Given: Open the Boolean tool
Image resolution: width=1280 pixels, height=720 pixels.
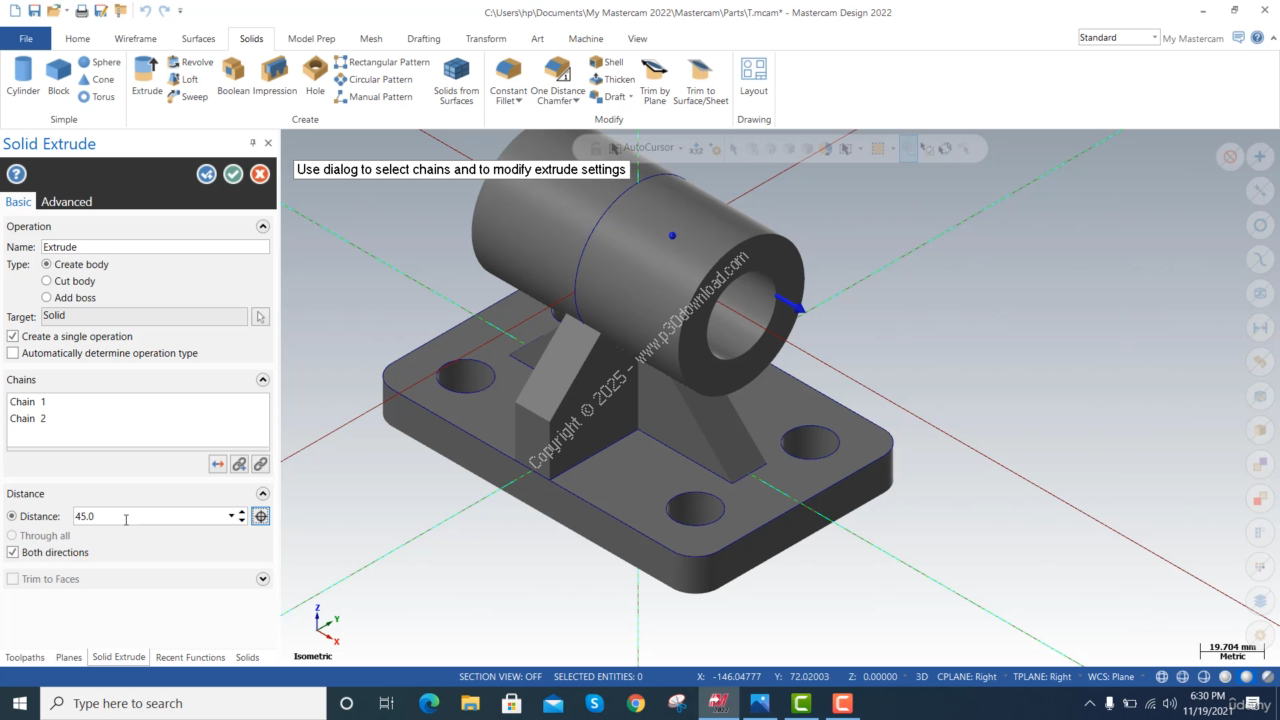Looking at the screenshot, I should point(233,77).
